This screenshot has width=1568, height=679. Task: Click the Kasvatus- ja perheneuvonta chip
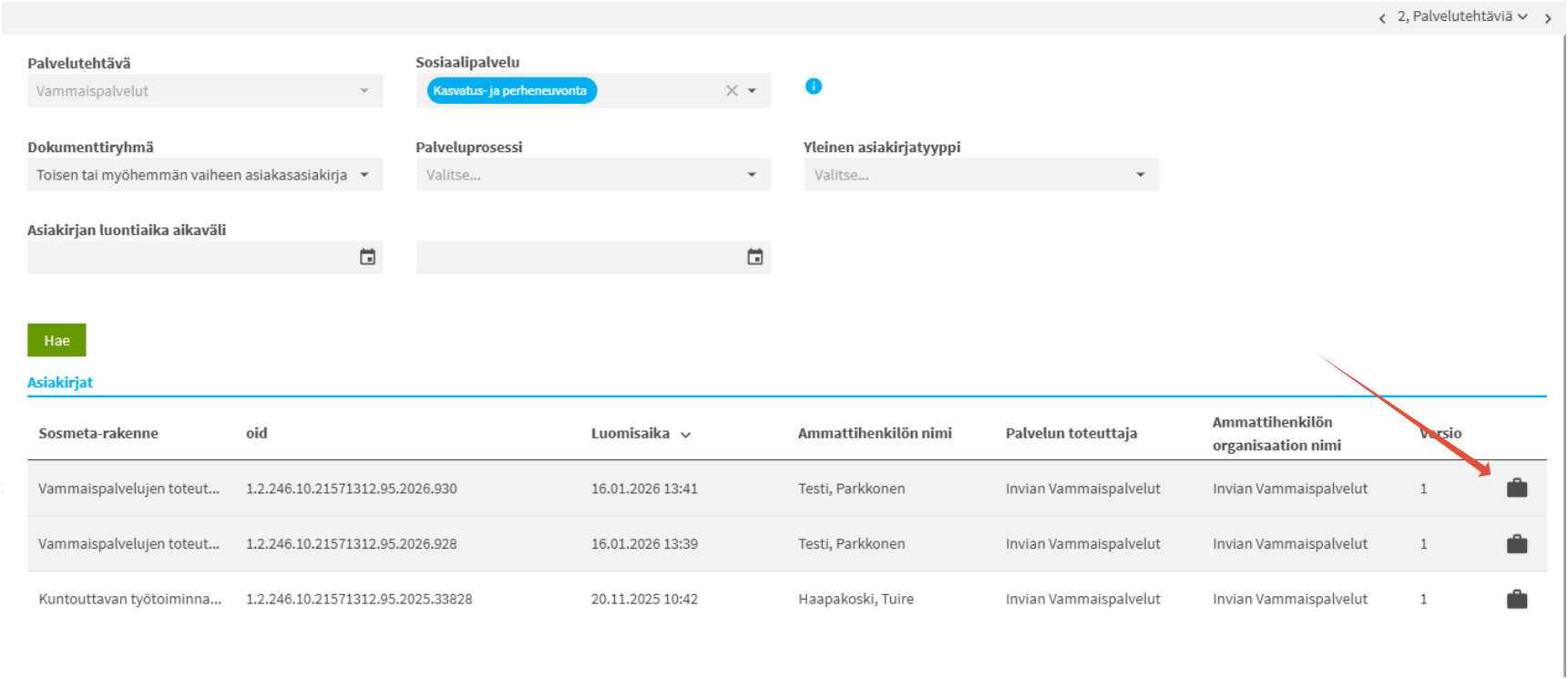(510, 91)
